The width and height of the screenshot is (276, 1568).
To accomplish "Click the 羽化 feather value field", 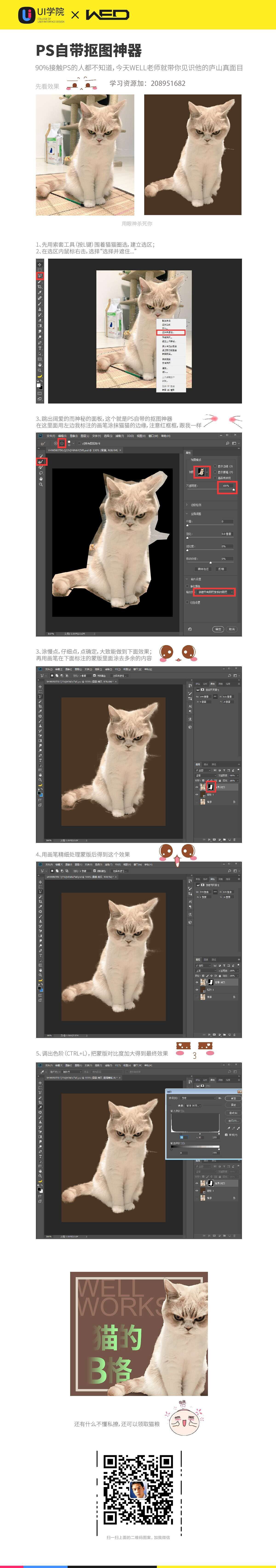I will (228, 534).
